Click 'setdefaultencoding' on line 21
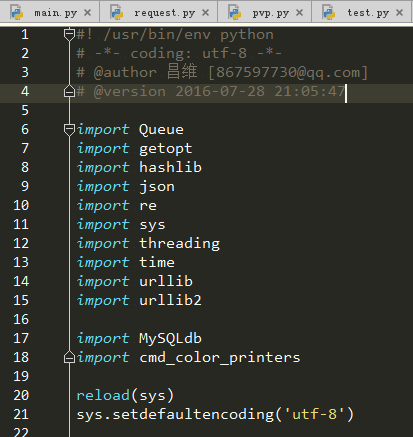The image size is (413, 437). coord(193,415)
